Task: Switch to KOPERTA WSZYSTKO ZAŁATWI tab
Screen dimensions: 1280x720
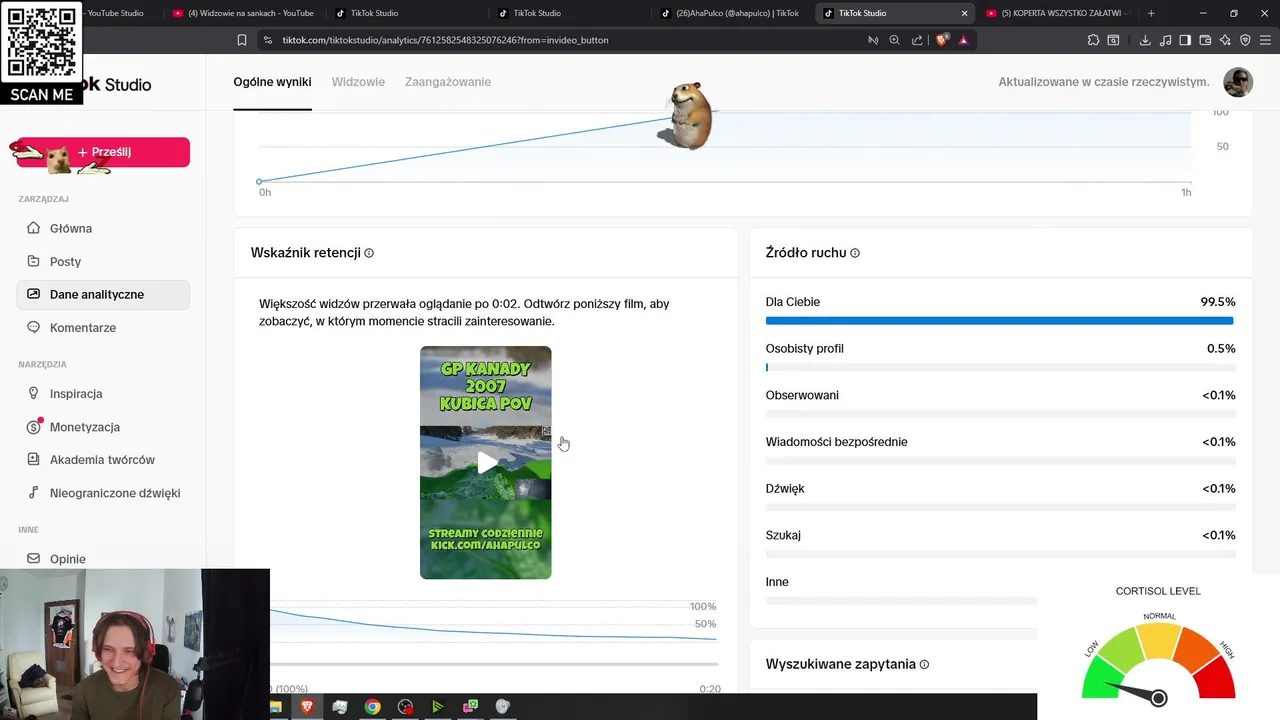Action: click(1058, 13)
